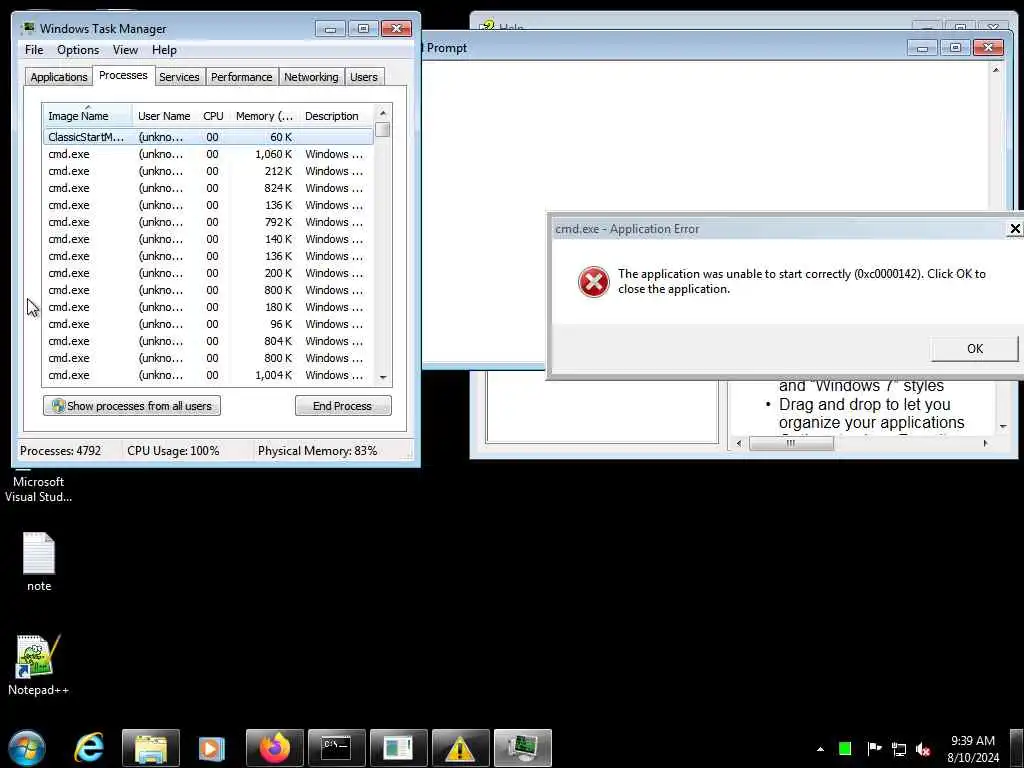Open Windows Explorer folder taskbar icon

coord(151,748)
